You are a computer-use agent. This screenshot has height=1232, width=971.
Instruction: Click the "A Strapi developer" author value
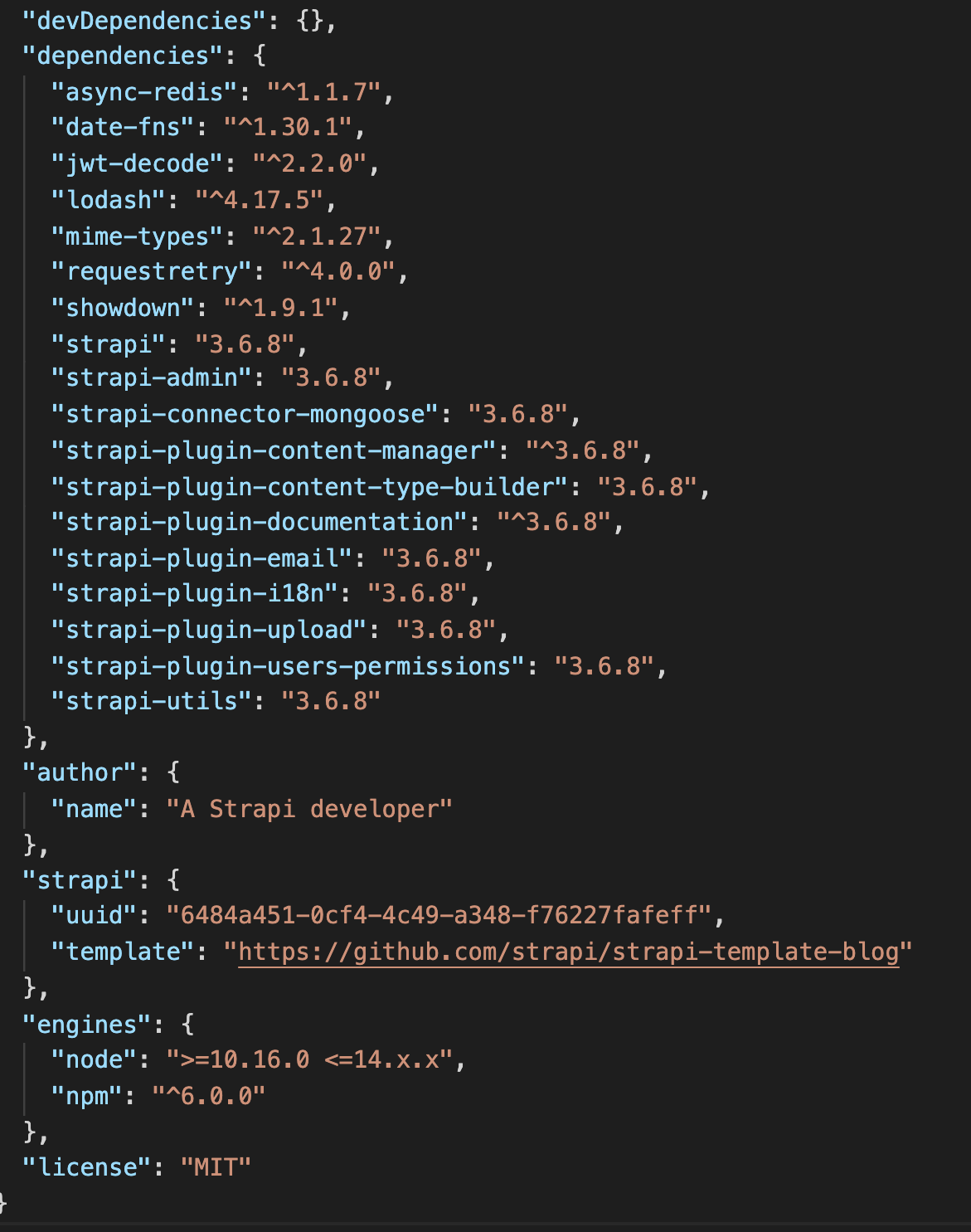[x=309, y=809]
